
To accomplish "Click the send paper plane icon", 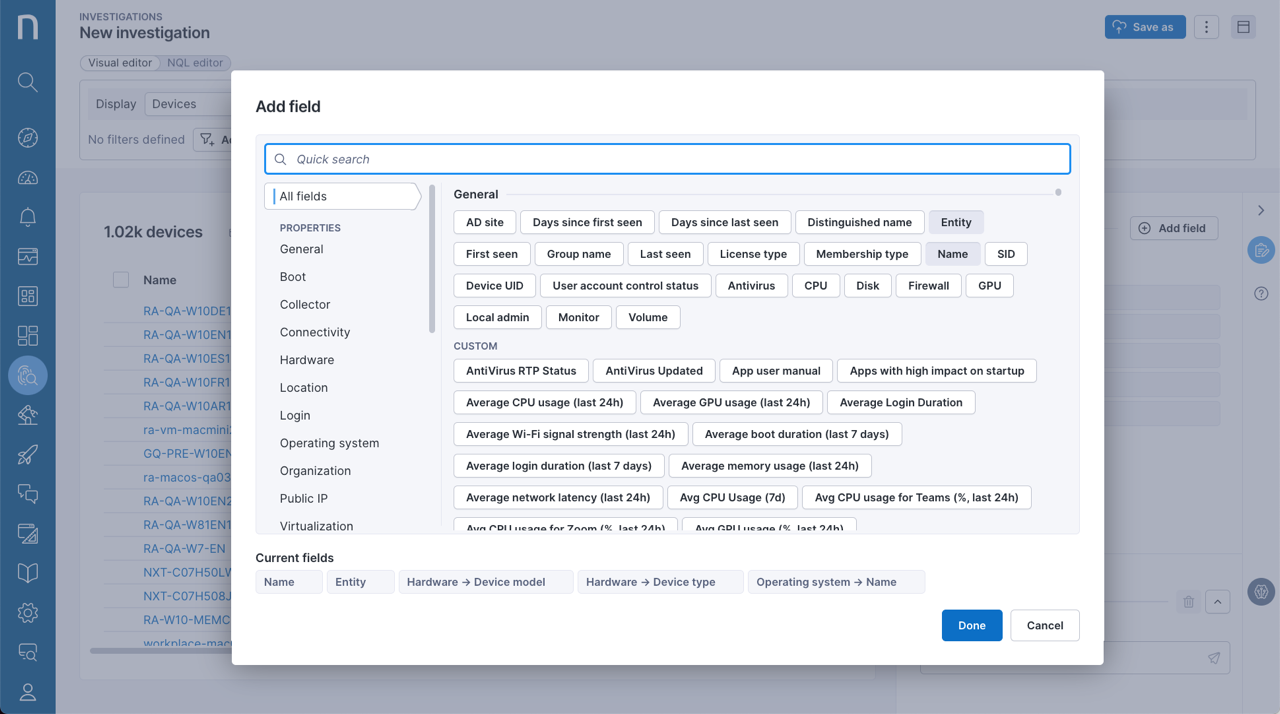I will (1214, 658).
